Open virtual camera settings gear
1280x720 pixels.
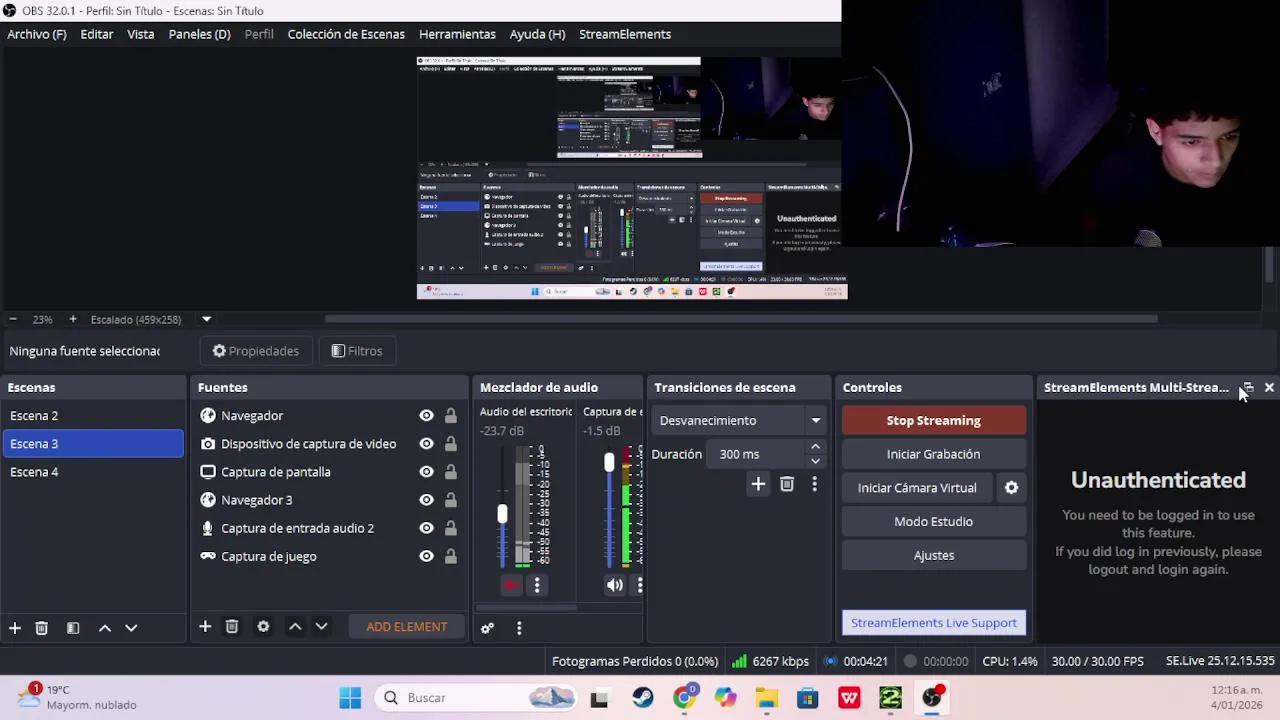tap(1011, 488)
